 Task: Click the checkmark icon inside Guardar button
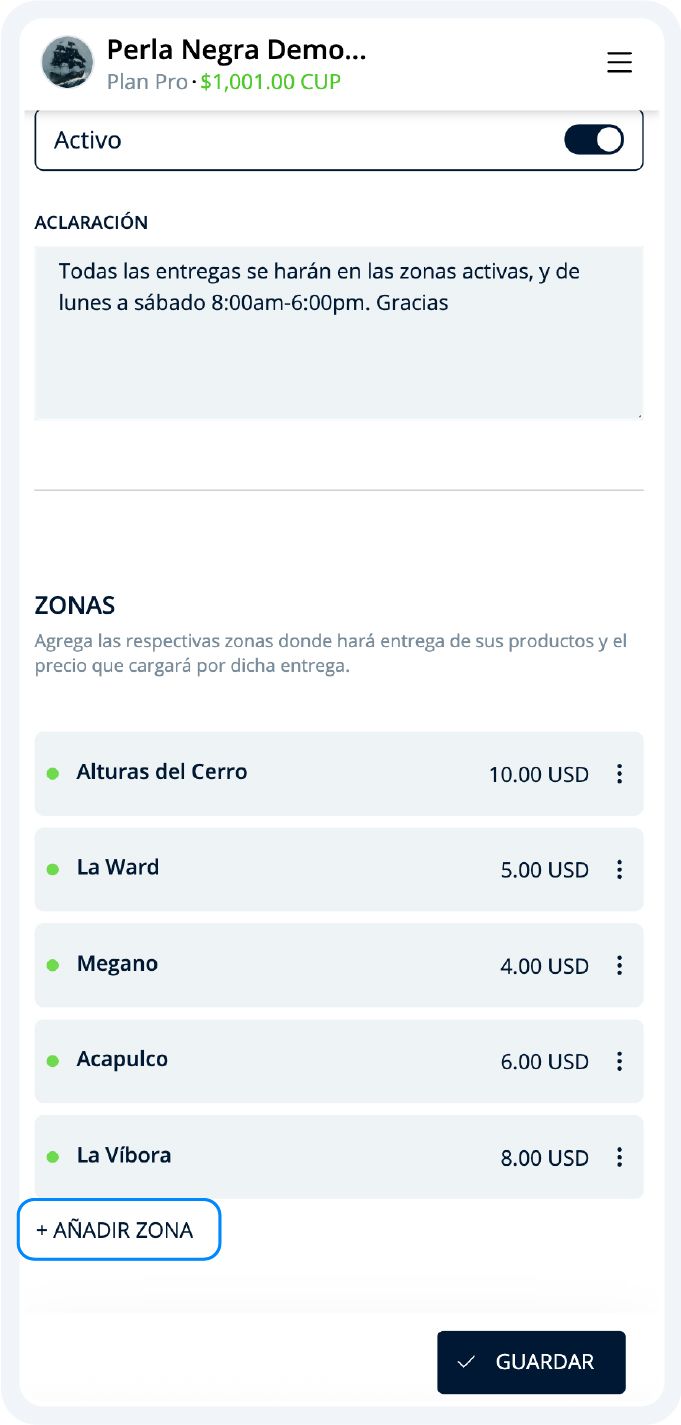click(465, 1361)
